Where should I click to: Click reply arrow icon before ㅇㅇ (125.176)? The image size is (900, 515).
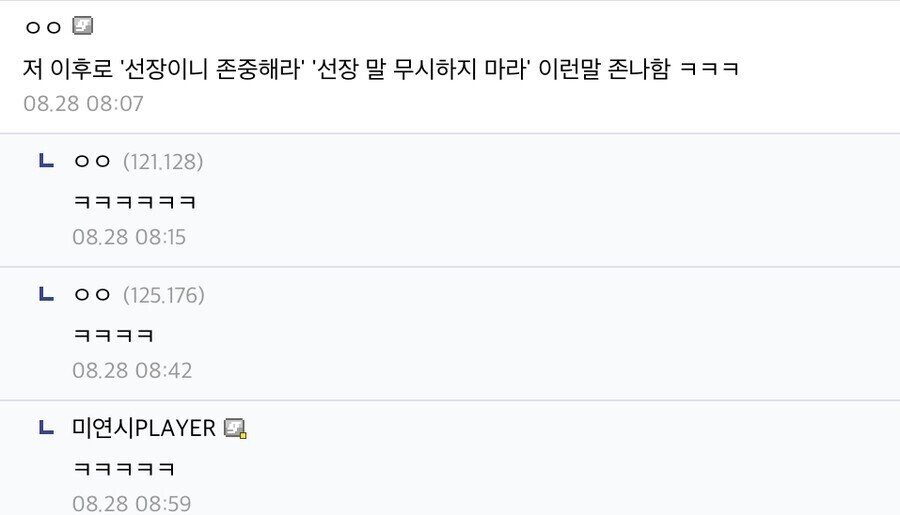(x=45, y=295)
